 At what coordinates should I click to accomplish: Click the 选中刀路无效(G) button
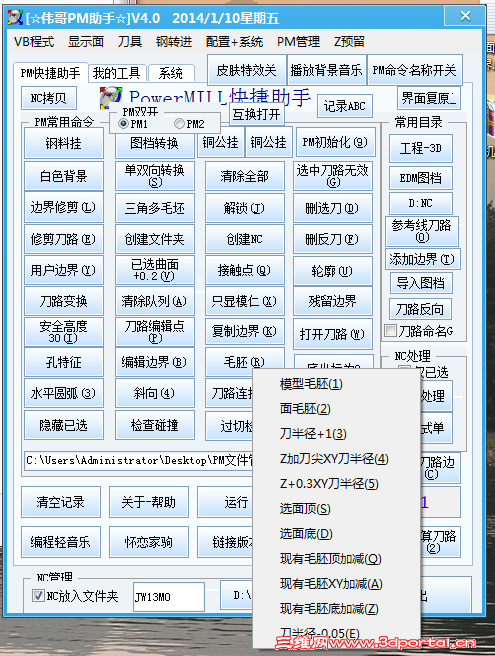(333, 176)
